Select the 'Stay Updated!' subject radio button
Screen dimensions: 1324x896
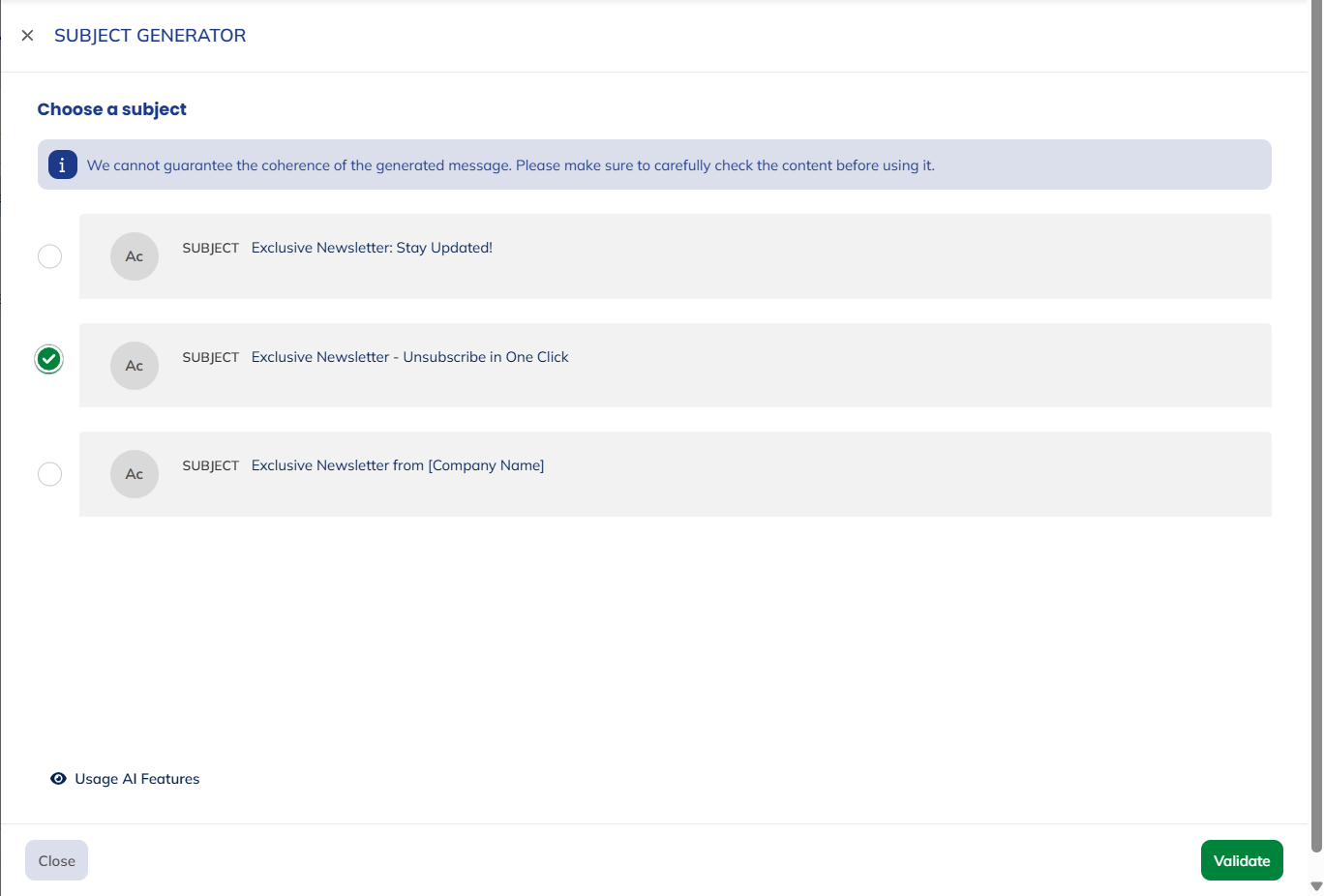coord(49,256)
